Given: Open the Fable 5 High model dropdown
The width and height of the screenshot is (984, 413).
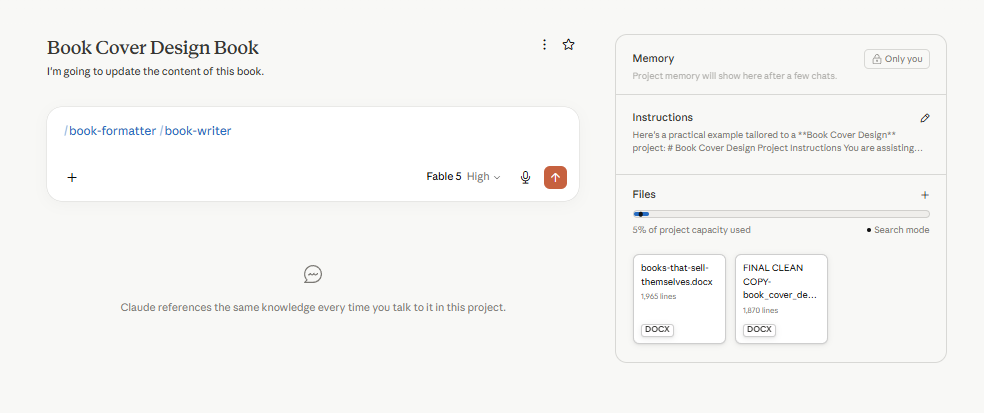Looking at the screenshot, I should coord(463,177).
